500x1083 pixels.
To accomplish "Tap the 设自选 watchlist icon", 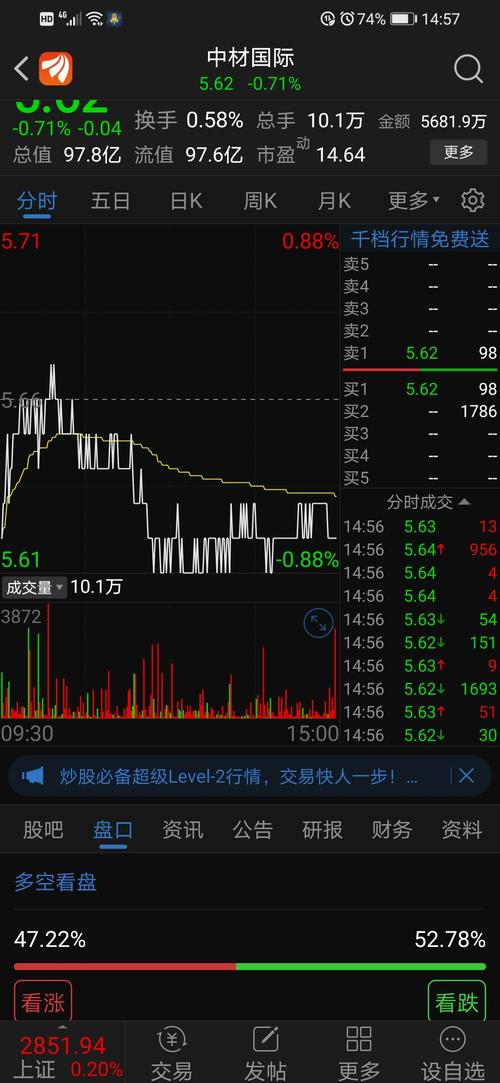I will pyautogui.click(x=452, y=1053).
